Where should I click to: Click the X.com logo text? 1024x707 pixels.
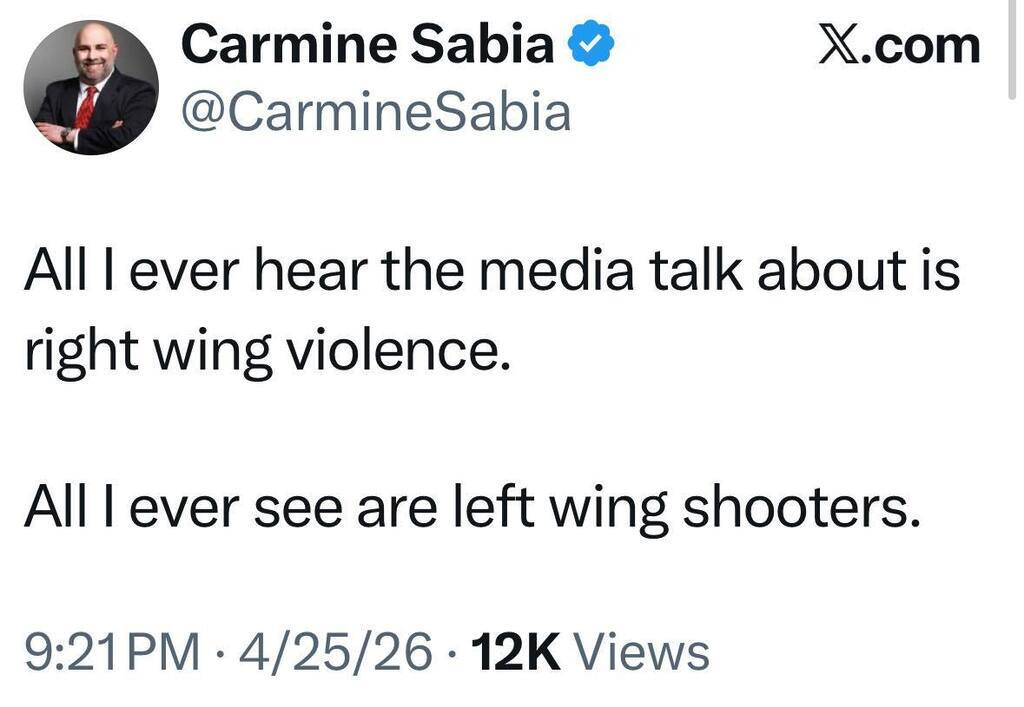(x=899, y=45)
